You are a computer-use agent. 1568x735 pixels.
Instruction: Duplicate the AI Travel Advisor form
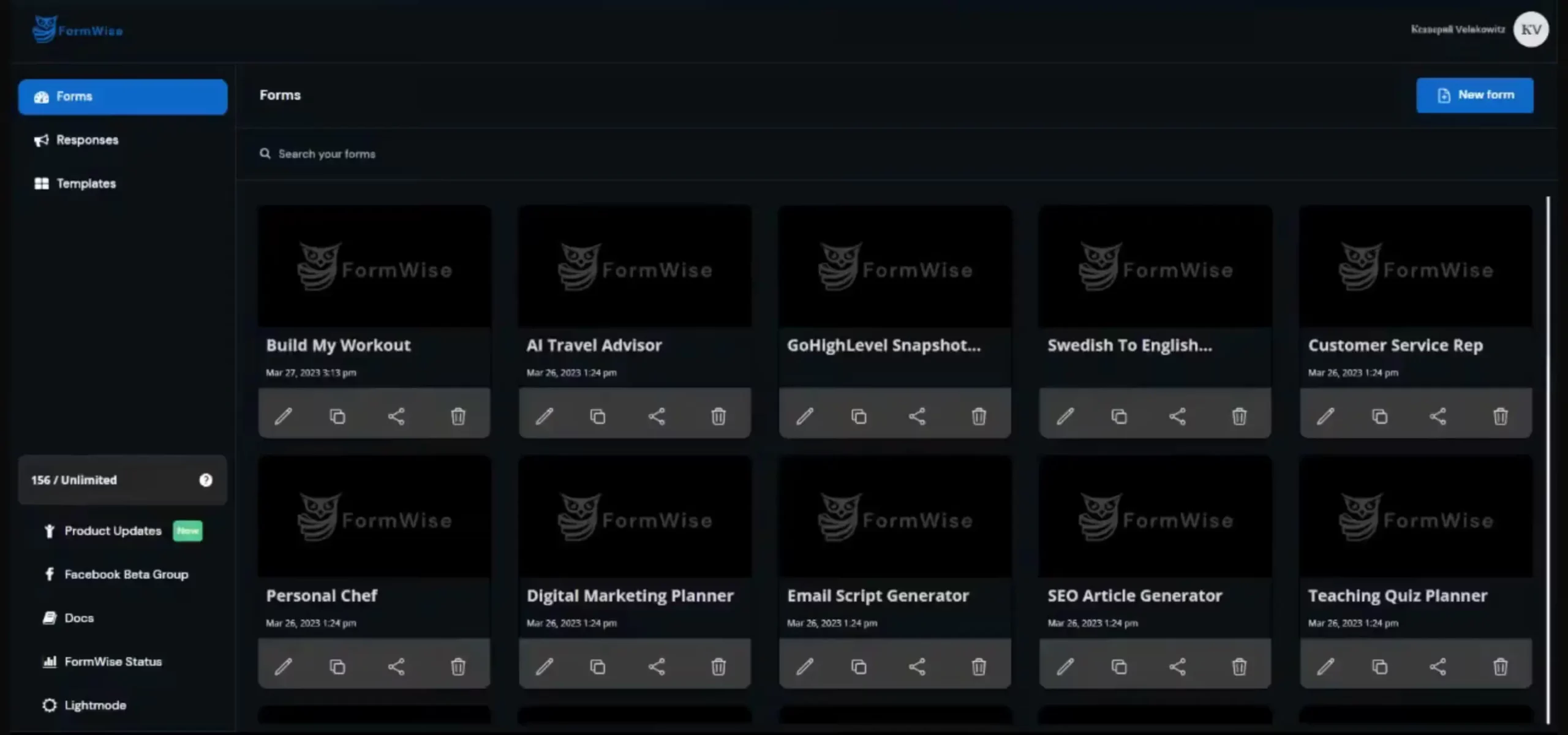(x=598, y=417)
